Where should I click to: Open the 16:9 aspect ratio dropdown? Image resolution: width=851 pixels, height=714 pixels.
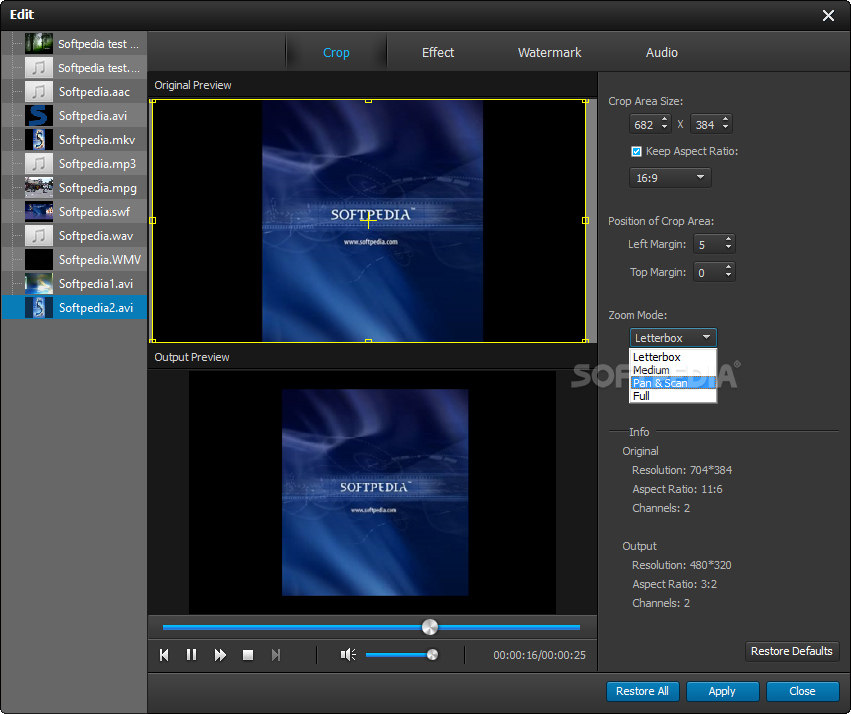[x=670, y=177]
